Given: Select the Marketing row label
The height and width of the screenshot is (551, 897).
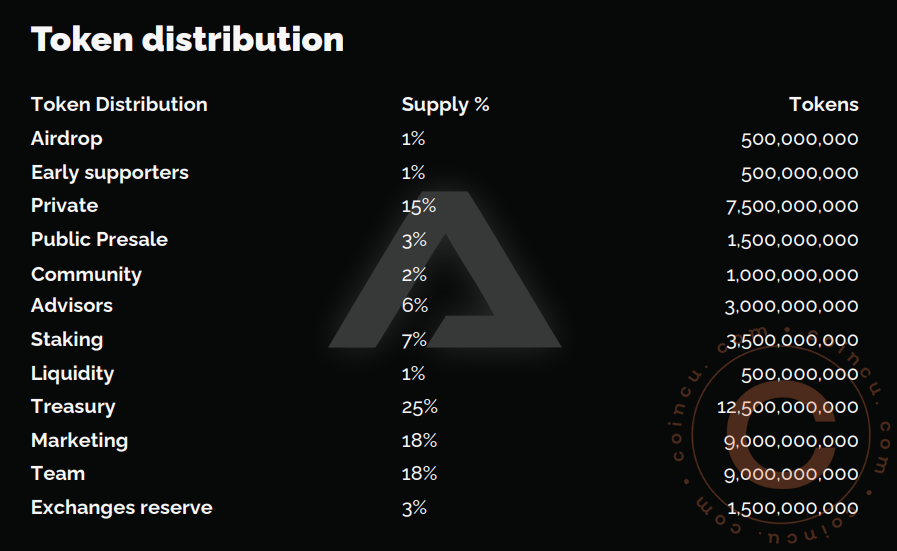Looking at the screenshot, I should coord(79,440).
